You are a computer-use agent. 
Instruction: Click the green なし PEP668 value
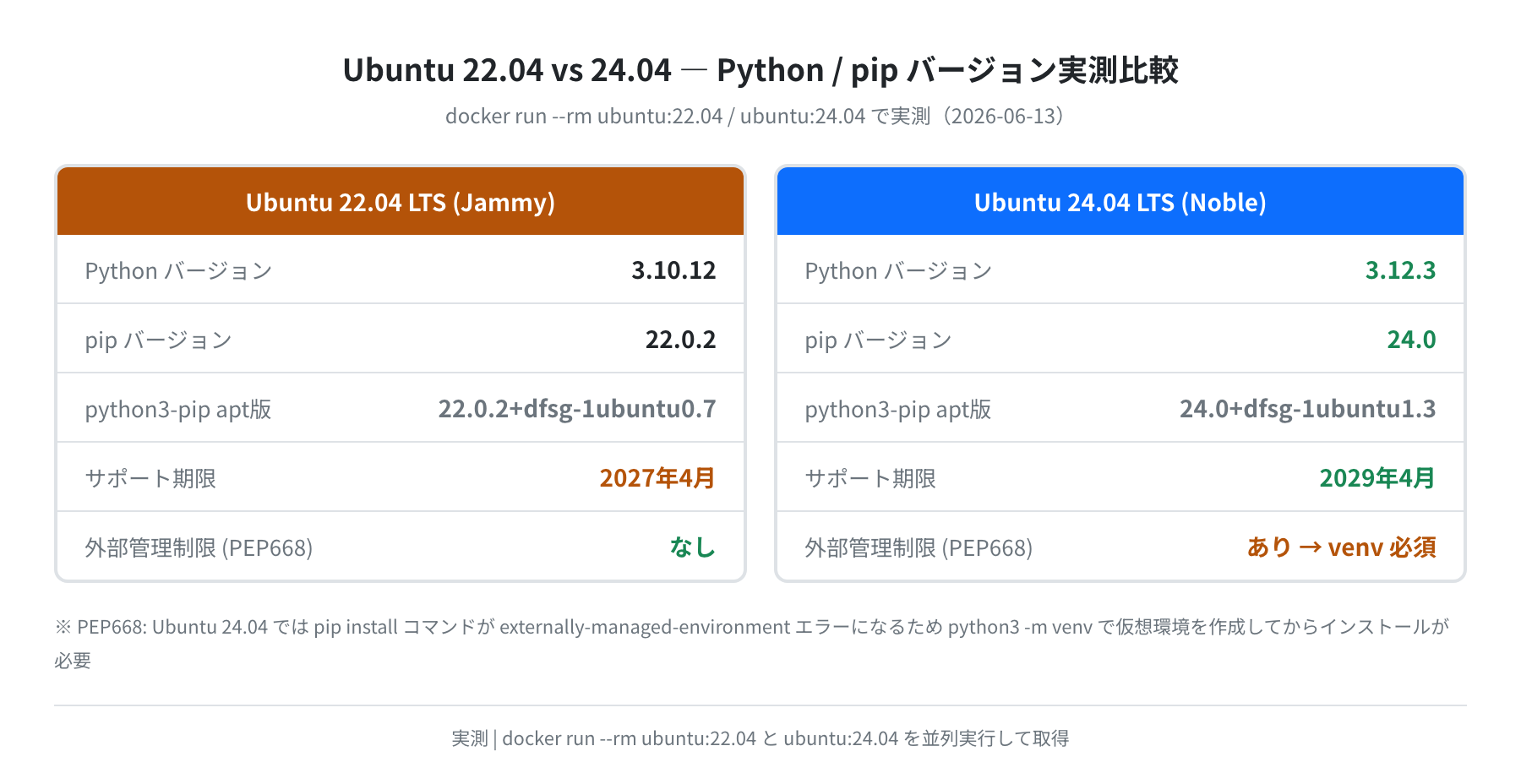point(693,547)
